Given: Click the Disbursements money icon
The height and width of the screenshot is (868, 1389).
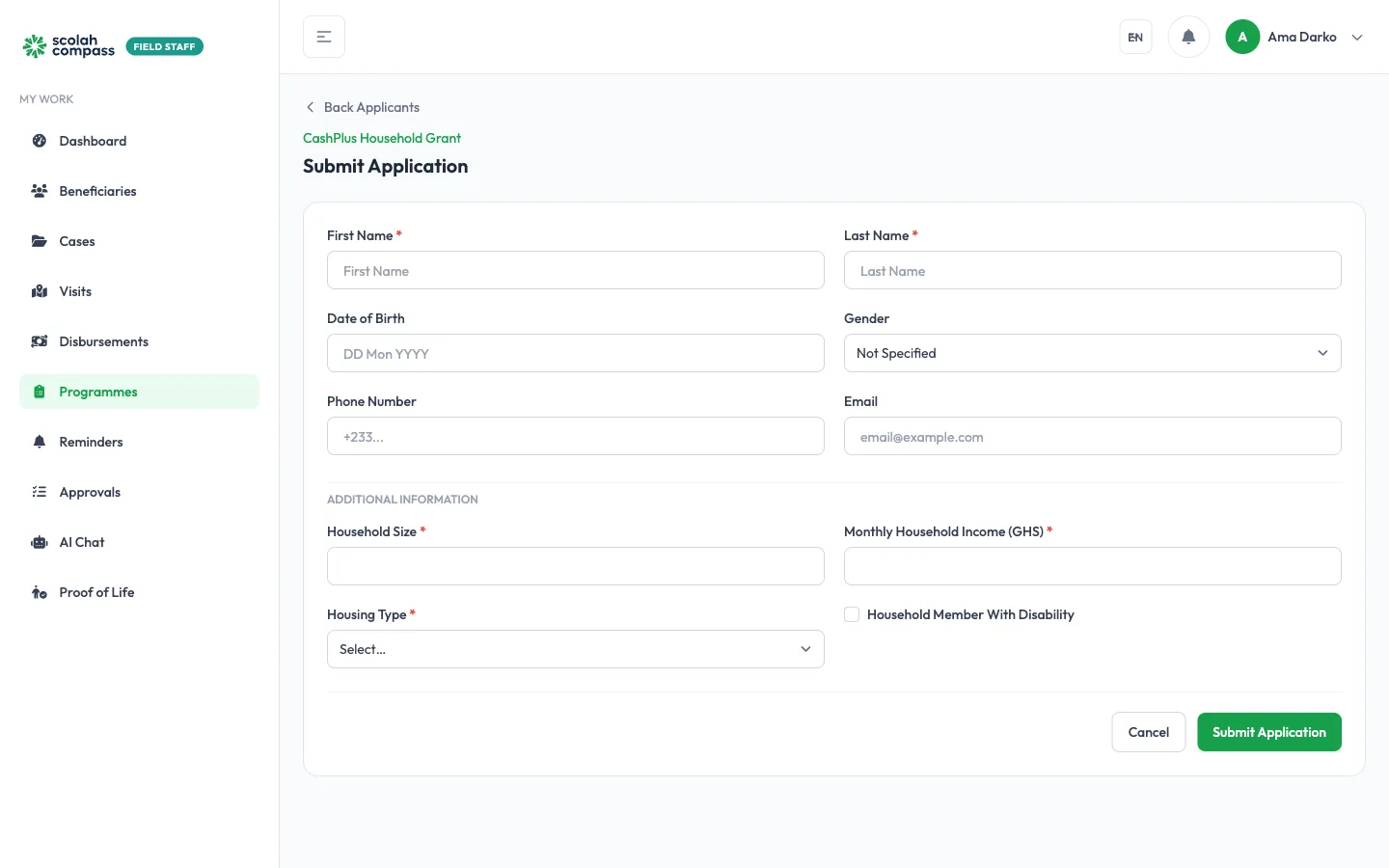Looking at the screenshot, I should click(x=40, y=341).
